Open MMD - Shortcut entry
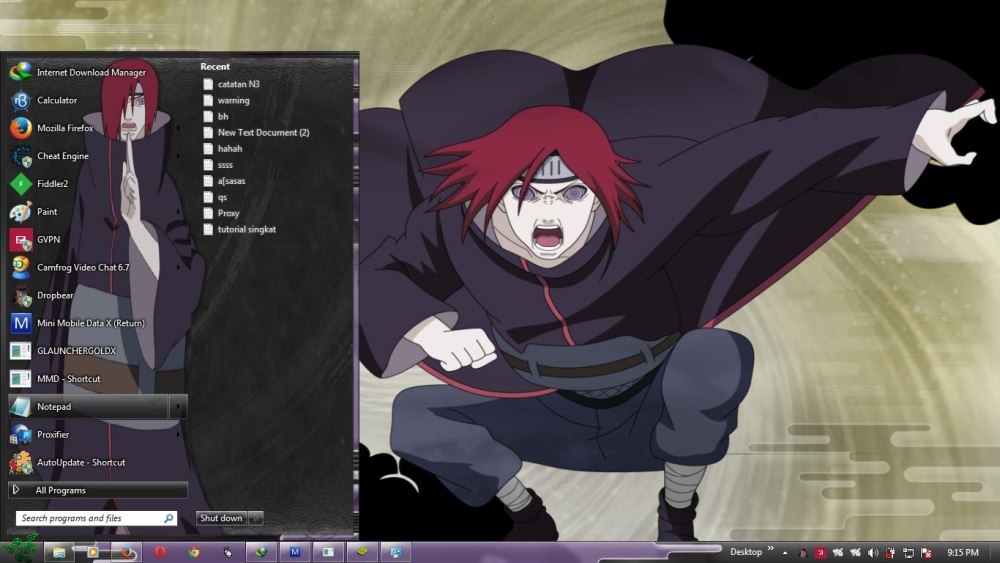This screenshot has height=563, width=1000. [98, 379]
